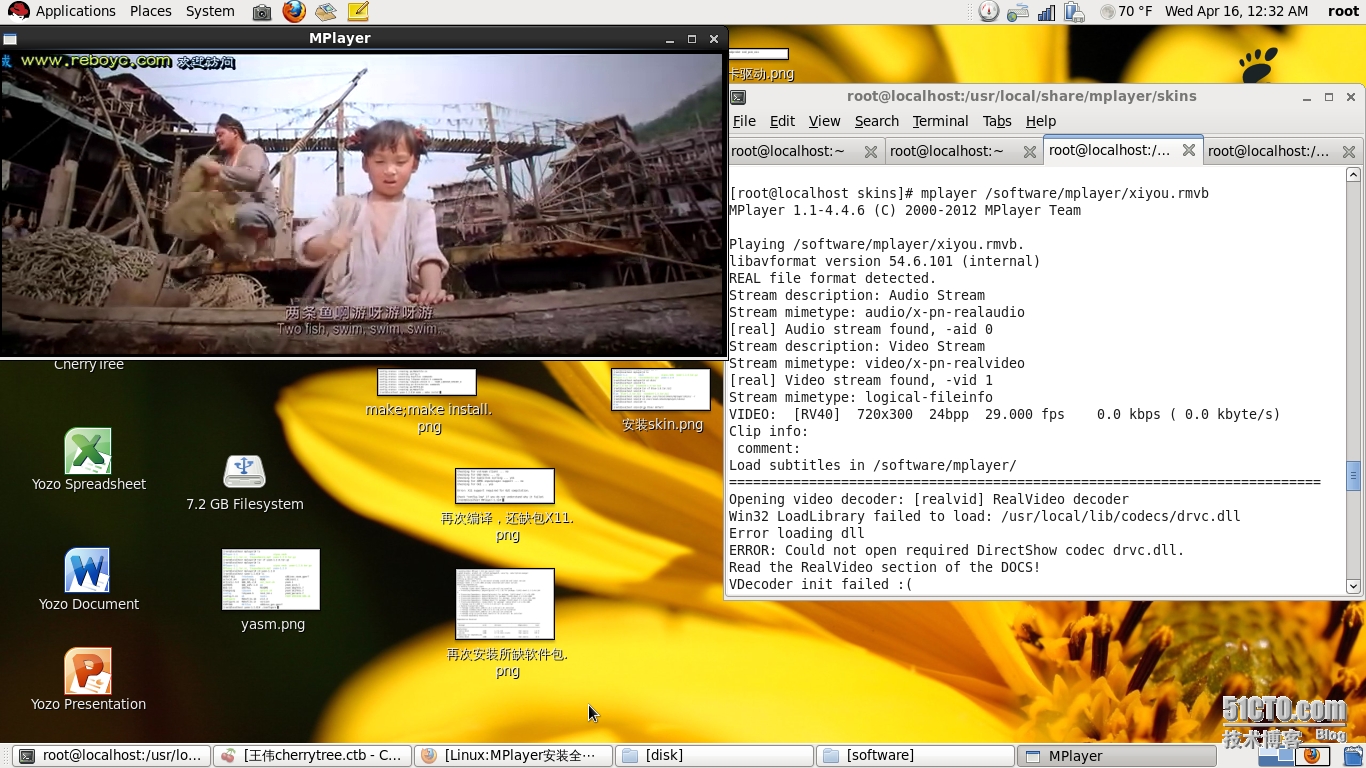1366x768 pixels.
Task: Switch to the second root@localhost:~ terminal tab
Action: pyautogui.click(x=947, y=151)
